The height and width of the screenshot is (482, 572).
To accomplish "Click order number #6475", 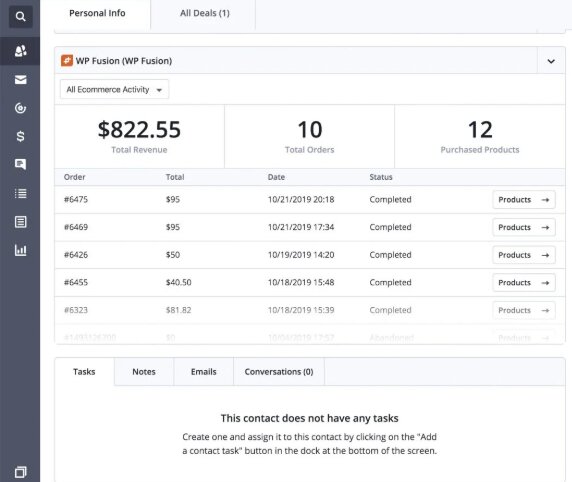I will click(x=76, y=200).
